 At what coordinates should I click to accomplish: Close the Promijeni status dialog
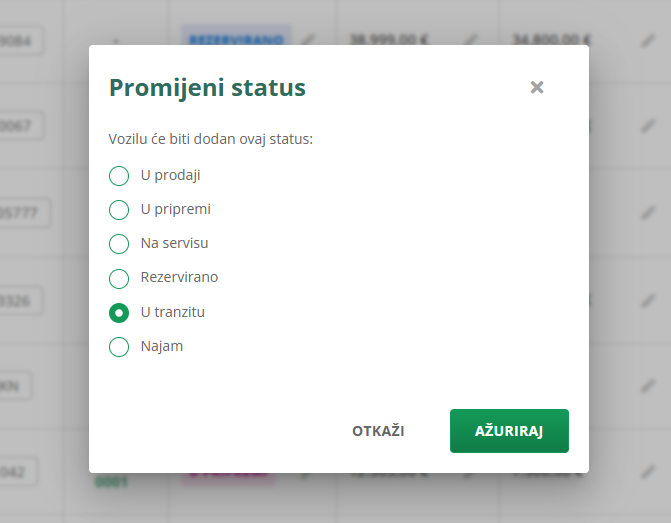pyautogui.click(x=537, y=87)
